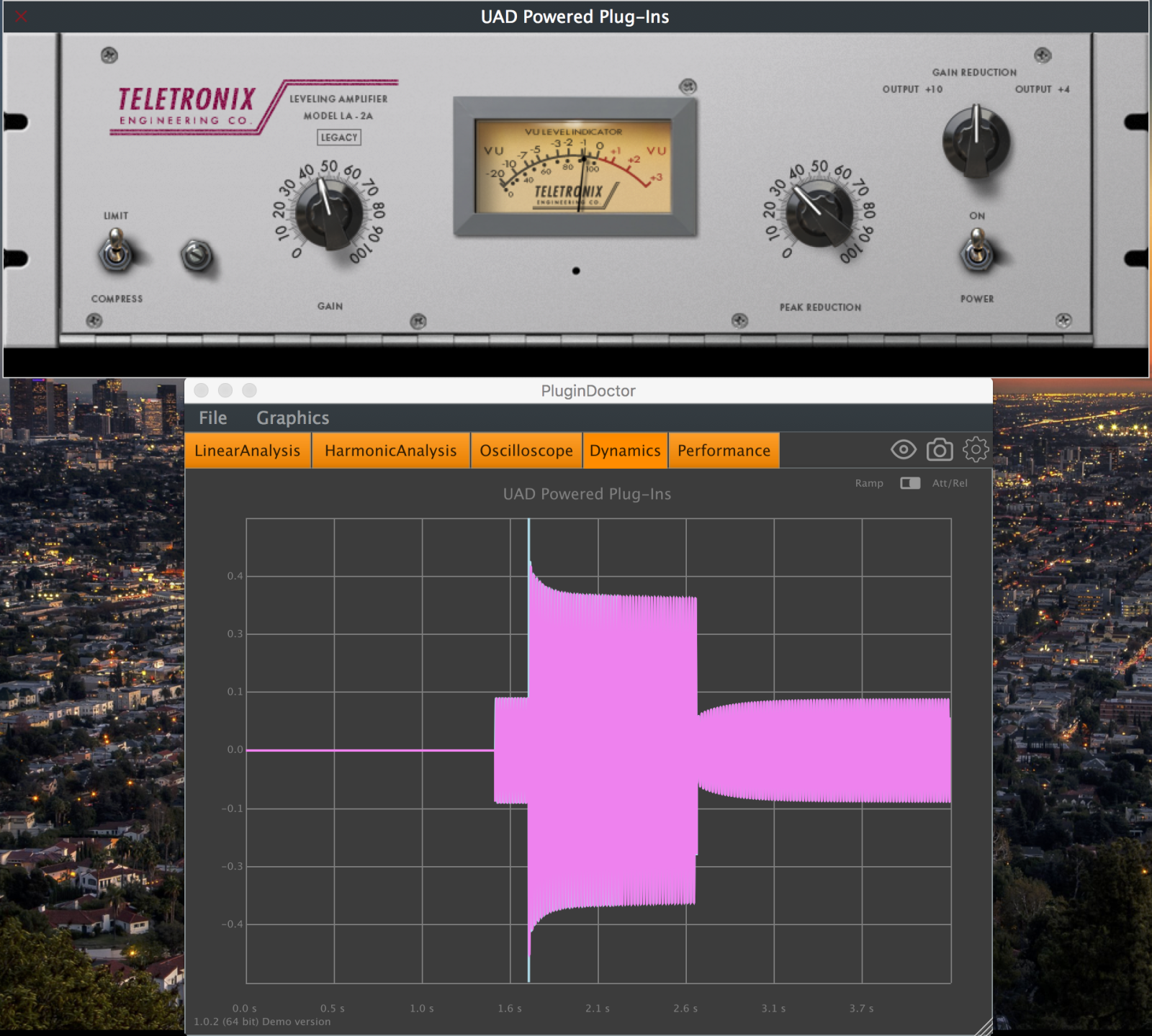Click the "Ramp" label
The width and height of the screenshot is (1152, 1036).
(x=869, y=483)
